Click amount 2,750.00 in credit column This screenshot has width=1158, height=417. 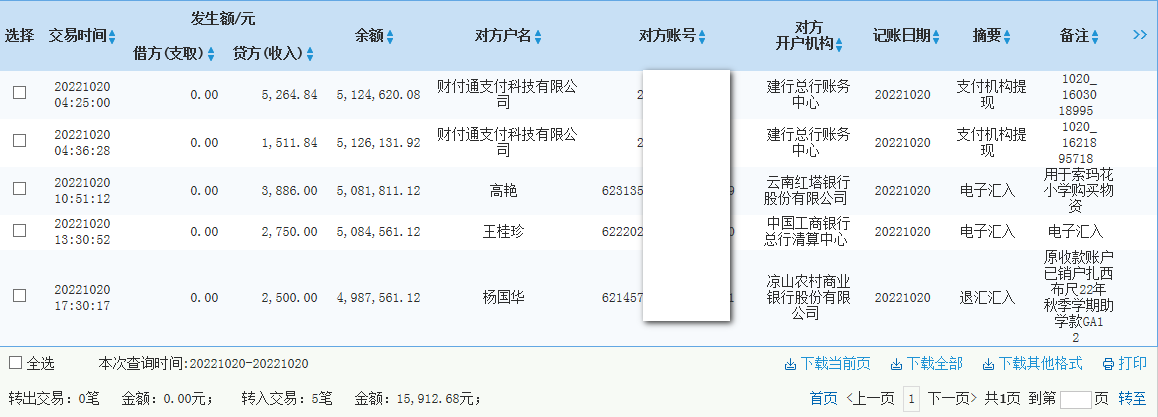(290, 232)
